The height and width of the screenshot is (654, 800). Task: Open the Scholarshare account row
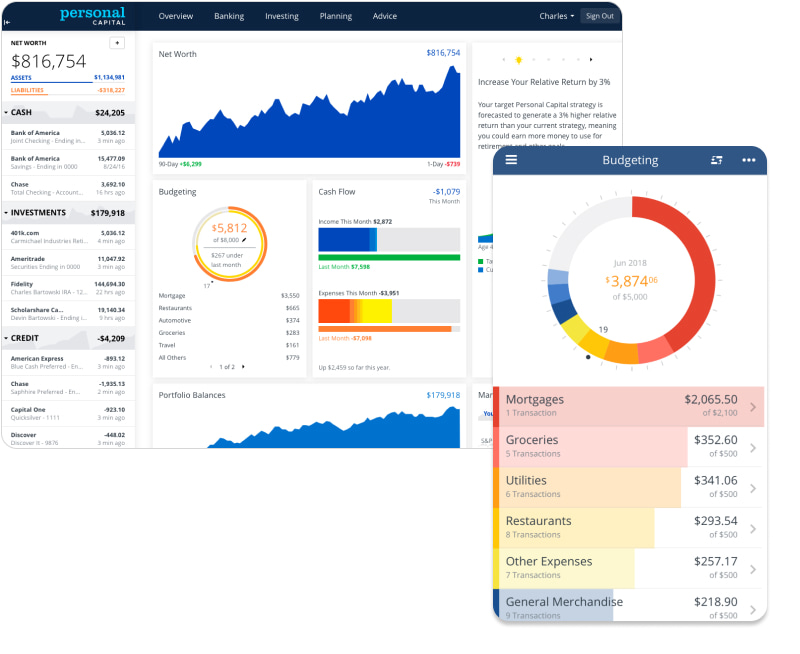coord(68,314)
